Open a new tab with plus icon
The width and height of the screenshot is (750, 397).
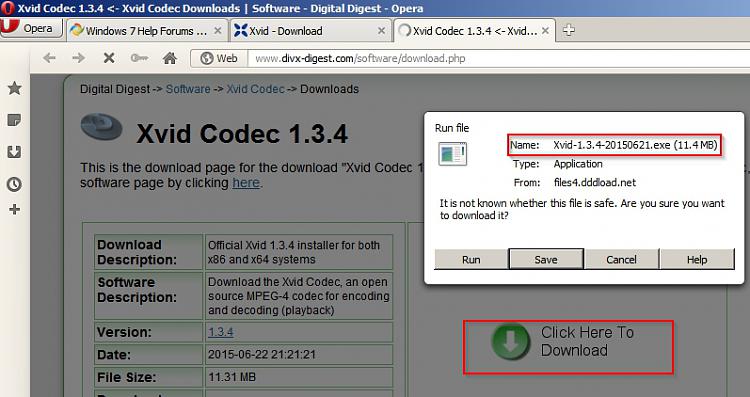[569, 30]
